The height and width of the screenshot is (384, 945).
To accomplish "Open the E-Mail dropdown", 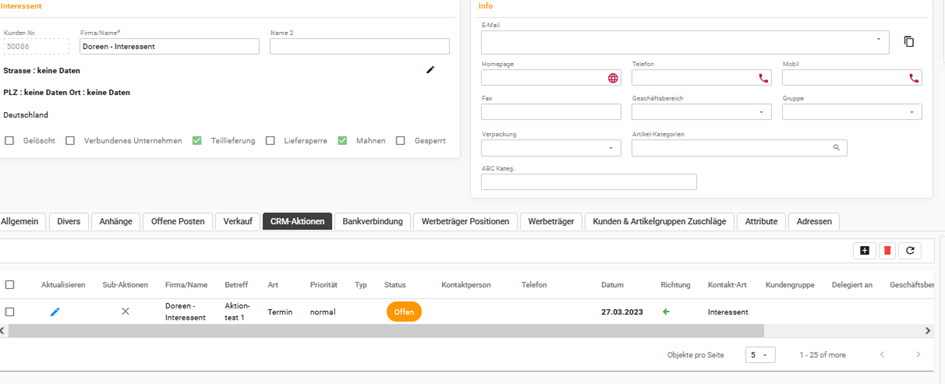I will (x=879, y=39).
